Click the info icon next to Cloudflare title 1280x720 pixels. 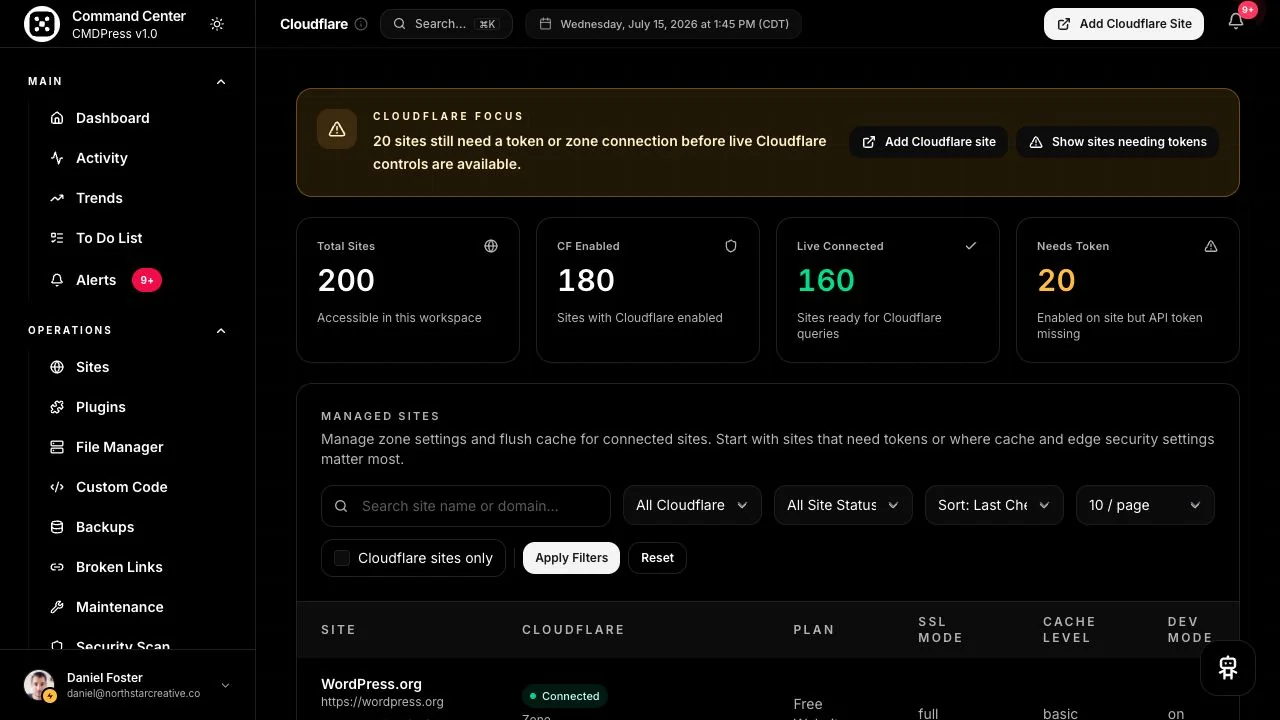point(361,24)
